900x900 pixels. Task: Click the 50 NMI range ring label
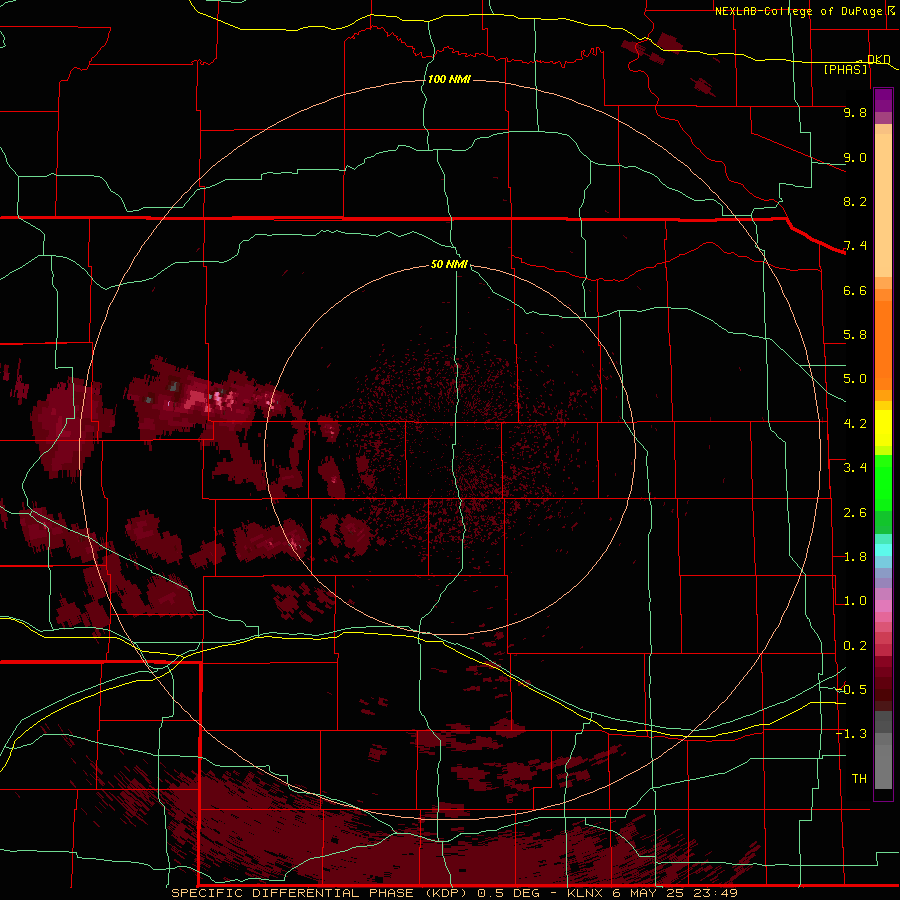click(x=449, y=264)
